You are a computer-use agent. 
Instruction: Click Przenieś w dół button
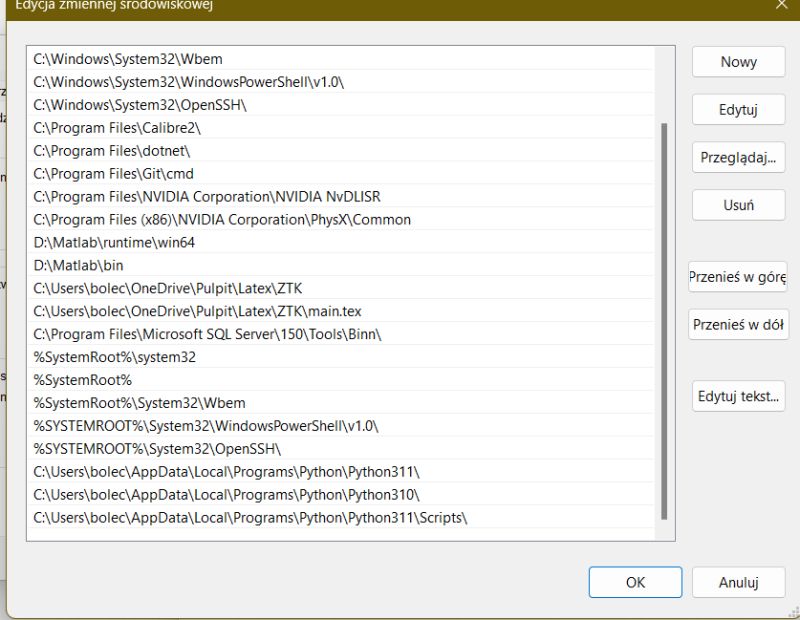click(x=738, y=324)
